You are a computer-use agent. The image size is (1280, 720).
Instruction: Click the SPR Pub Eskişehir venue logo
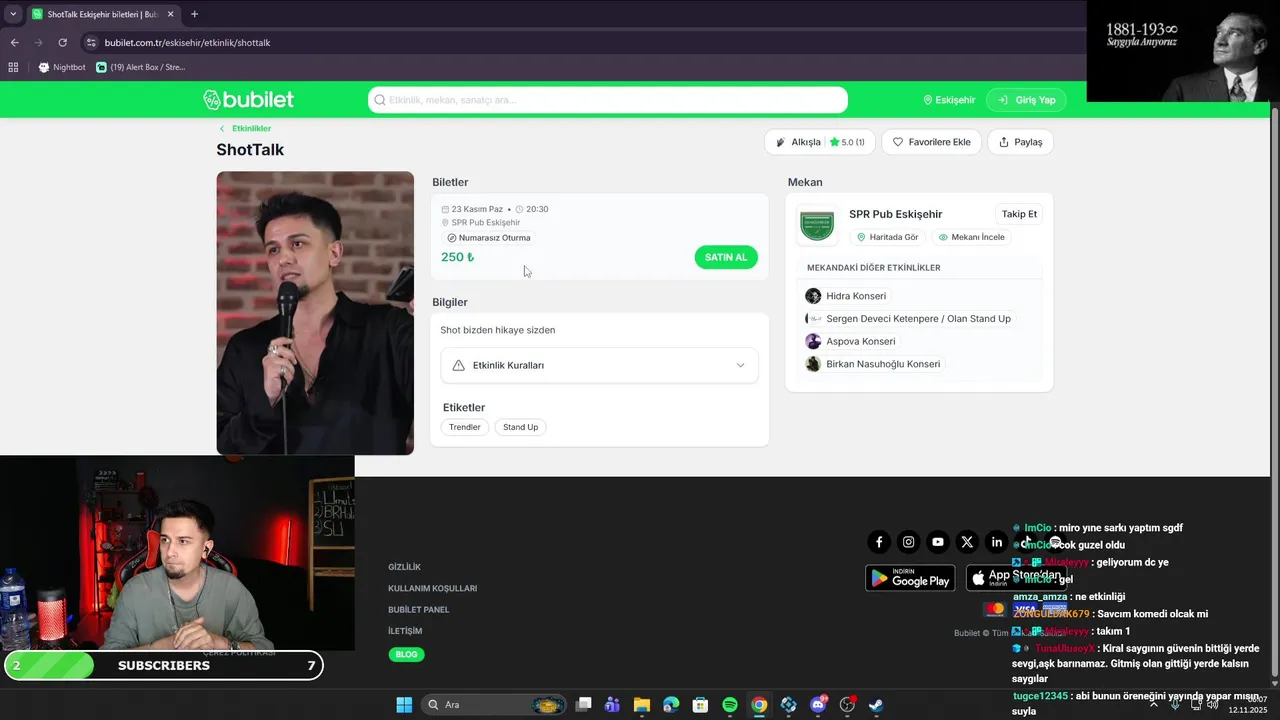817,225
